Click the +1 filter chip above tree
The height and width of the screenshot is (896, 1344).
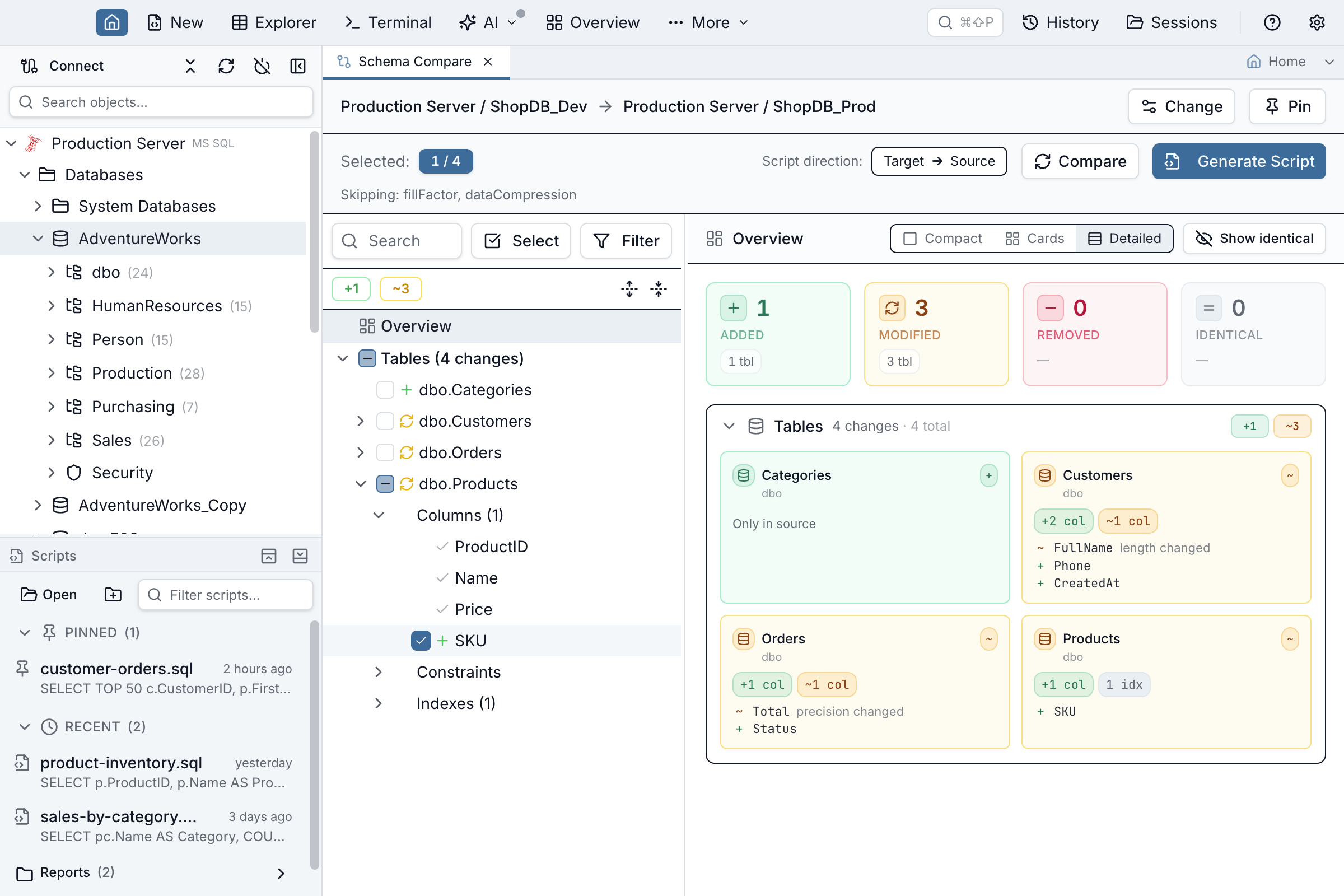[351, 288]
